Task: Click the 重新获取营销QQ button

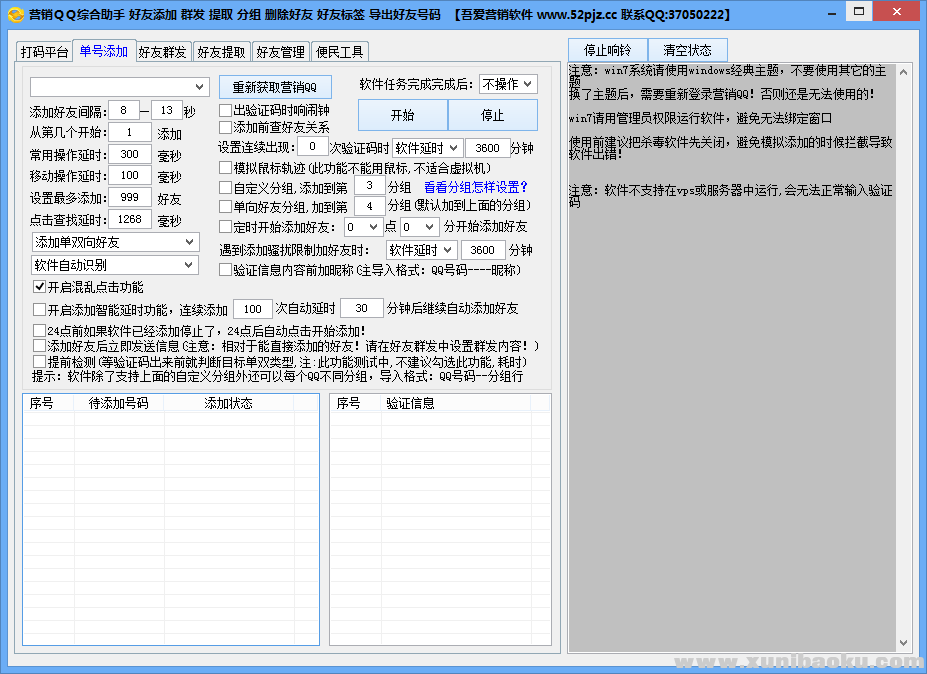Action: (x=275, y=86)
